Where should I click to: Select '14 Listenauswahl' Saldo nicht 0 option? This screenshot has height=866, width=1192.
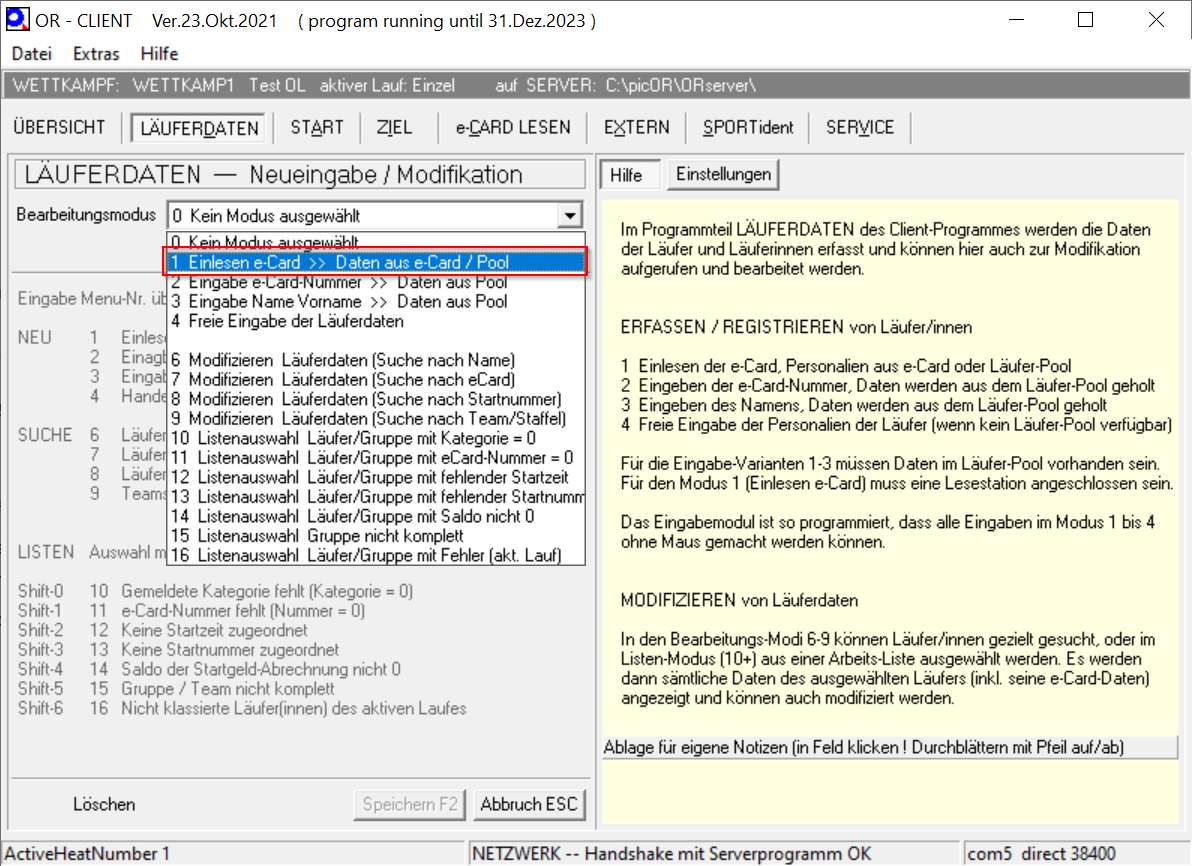tap(352, 516)
